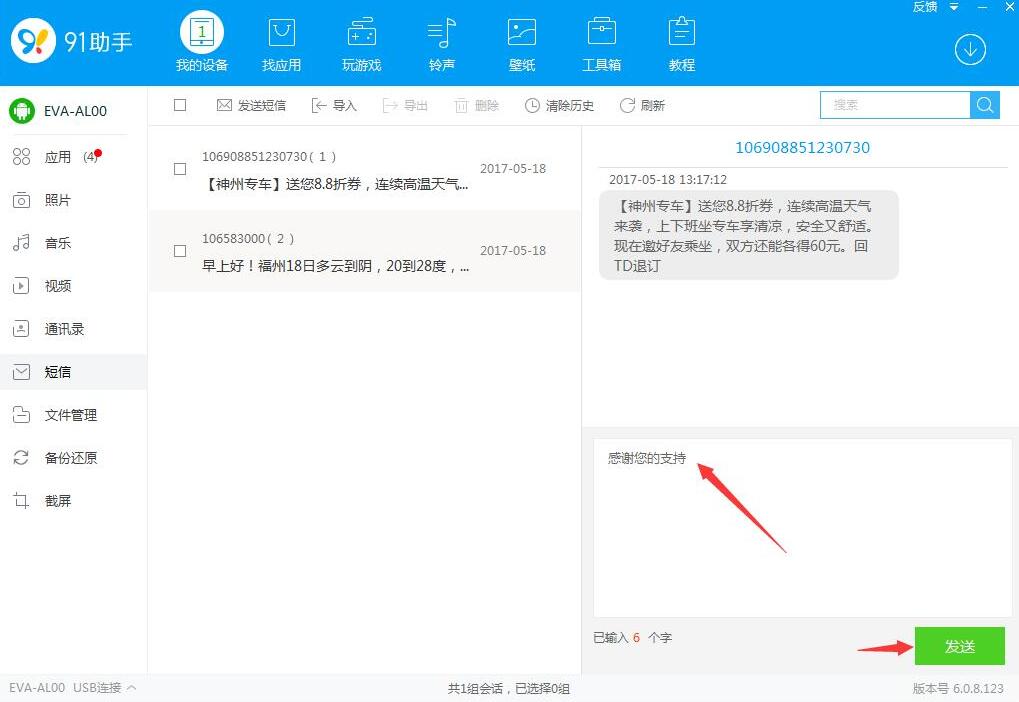Check the 106908851230730 conversation checkbox

click(x=180, y=169)
